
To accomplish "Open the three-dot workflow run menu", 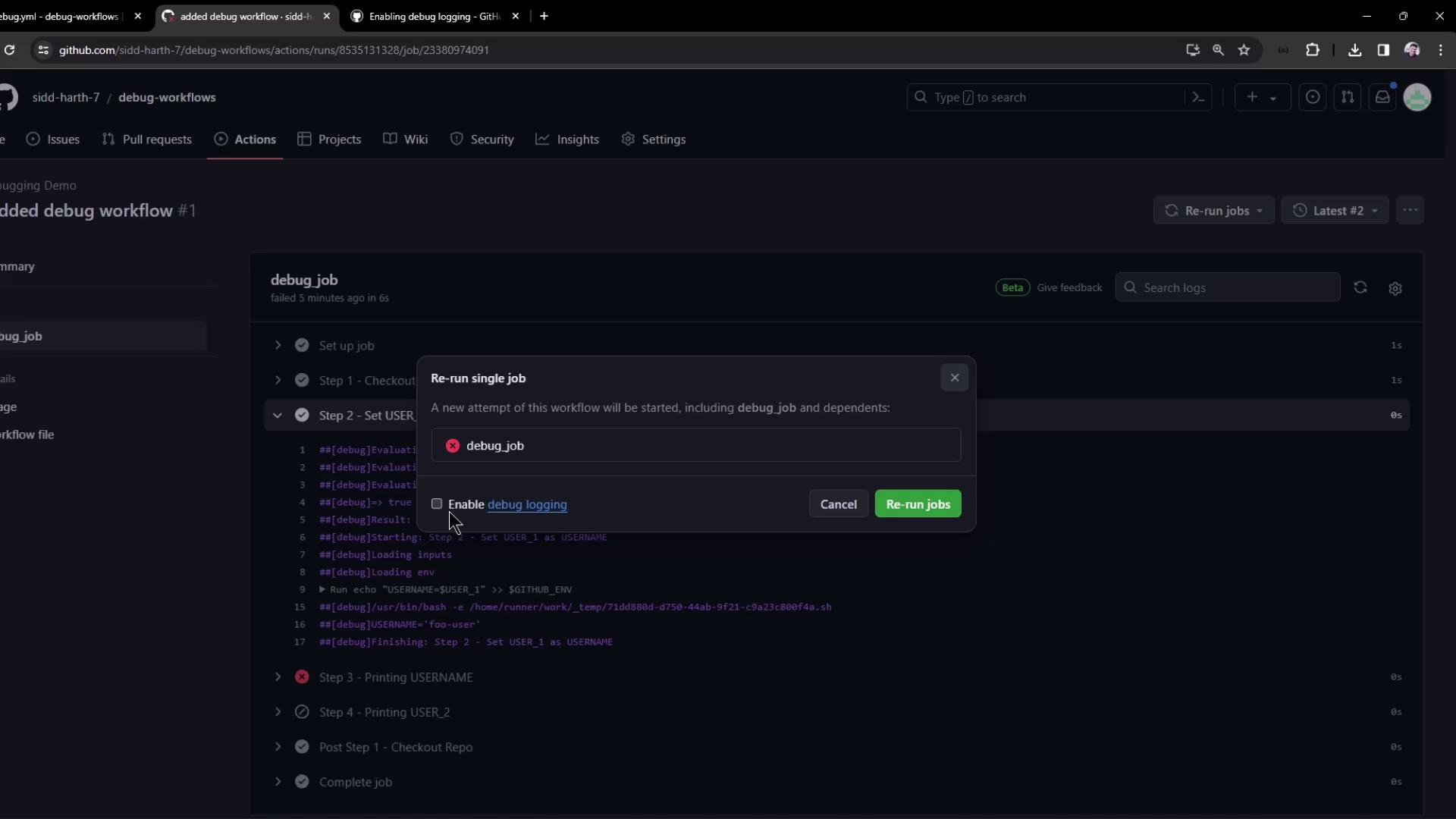I will point(1410,211).
